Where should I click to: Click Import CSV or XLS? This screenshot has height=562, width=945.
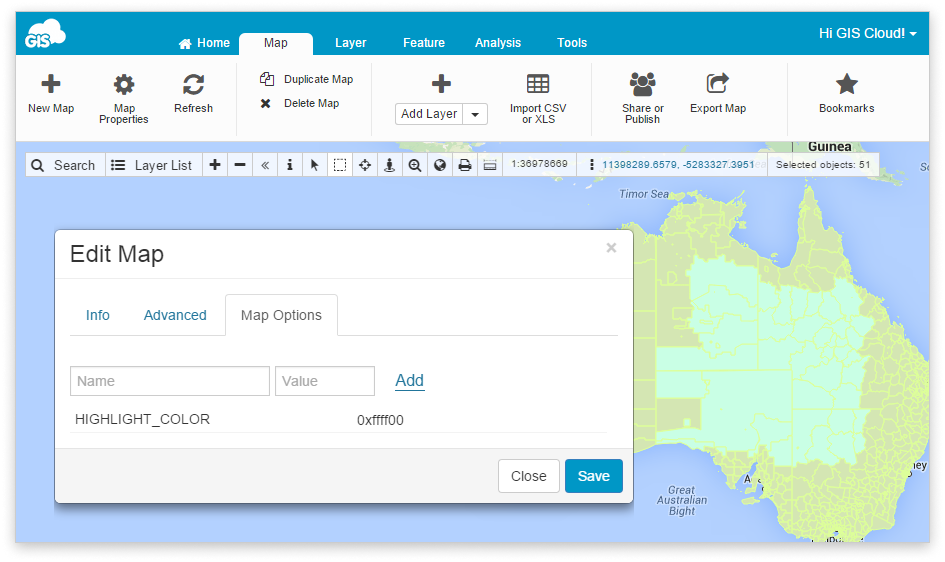(538, 99)
